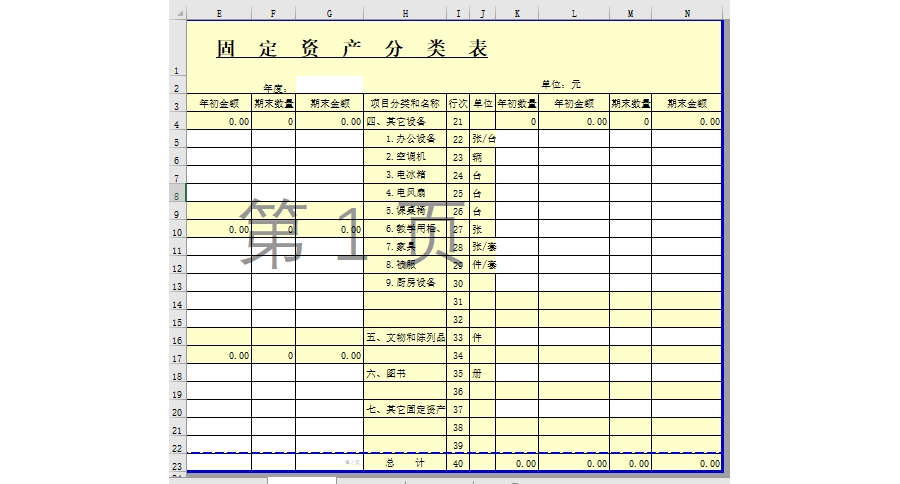Click line number 21 in 行次 column

[x=458, y=122]
